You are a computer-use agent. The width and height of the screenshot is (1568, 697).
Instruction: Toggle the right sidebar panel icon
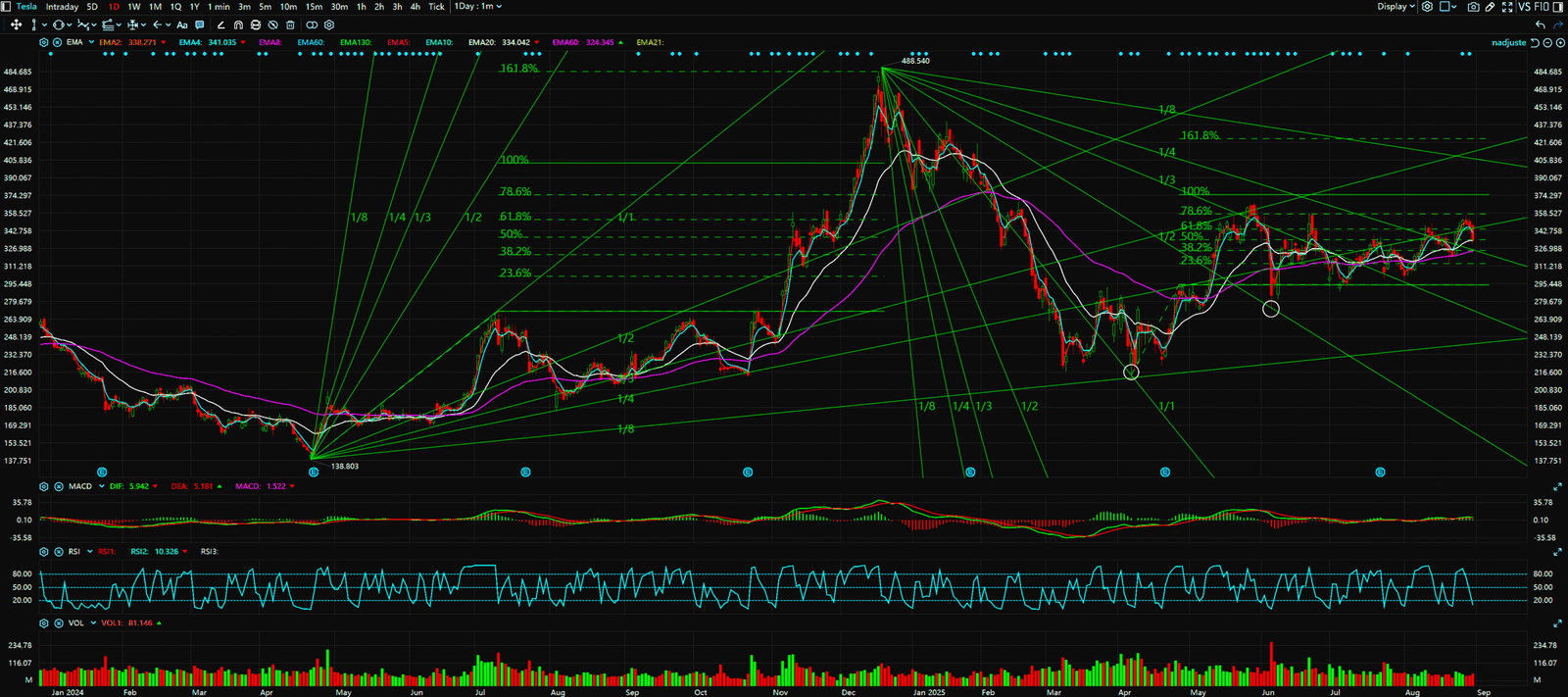click(x=1559, y=7)
